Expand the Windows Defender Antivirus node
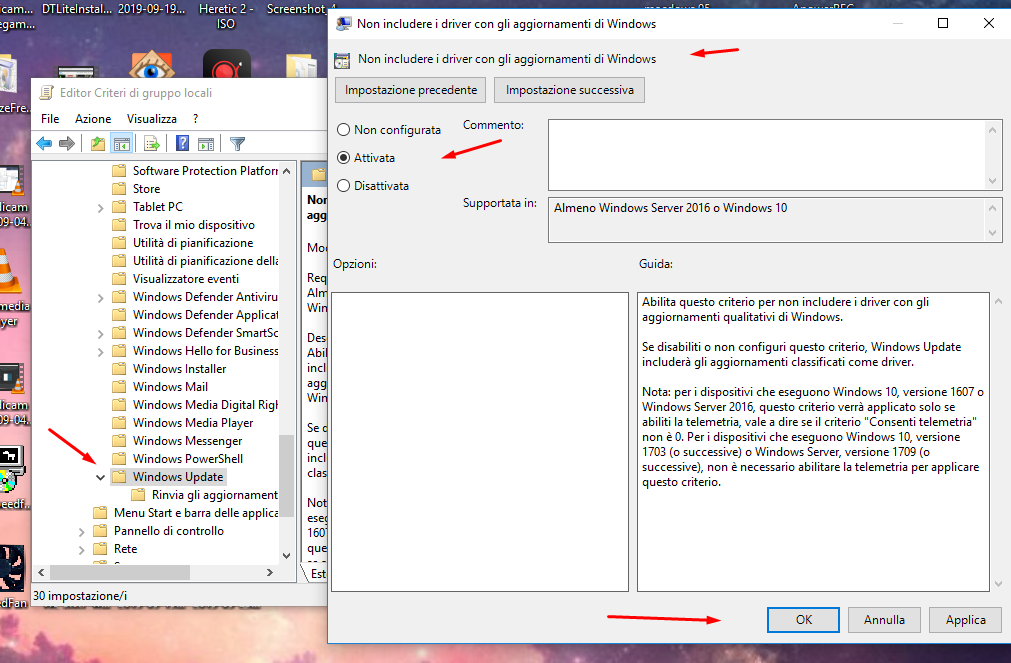Viewport: 1011px width, 663px height. tap(100, 298)
